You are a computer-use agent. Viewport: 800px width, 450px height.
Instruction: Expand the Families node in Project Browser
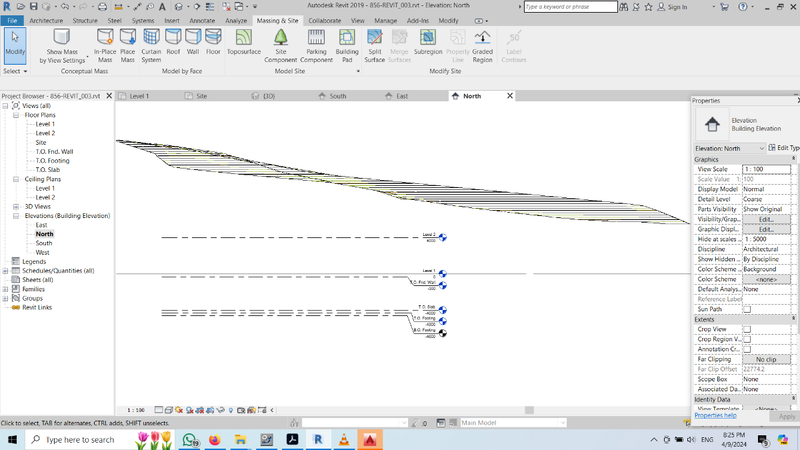(x=6, y=288)
